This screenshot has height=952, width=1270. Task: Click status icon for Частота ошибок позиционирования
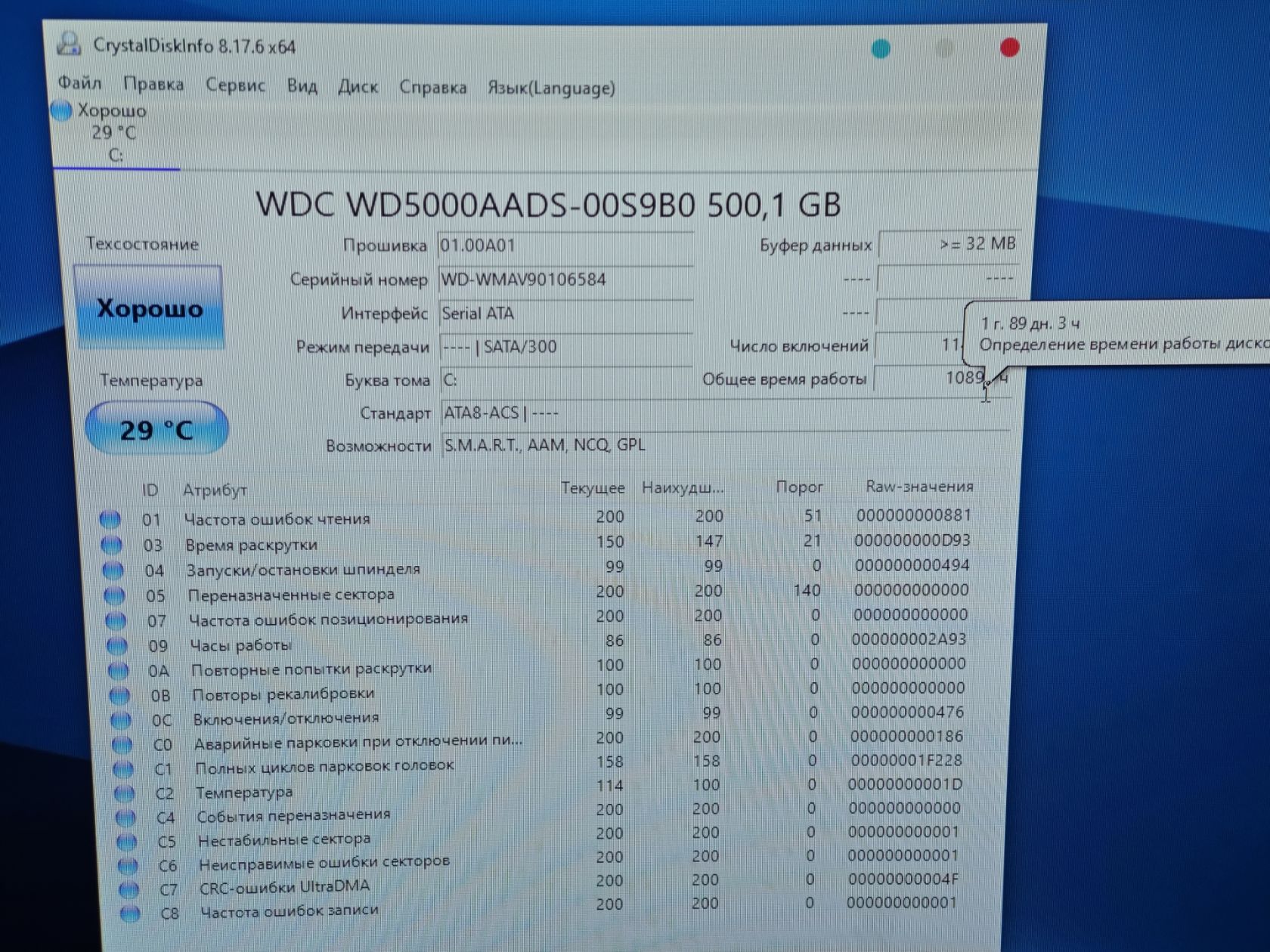(116, 620)
